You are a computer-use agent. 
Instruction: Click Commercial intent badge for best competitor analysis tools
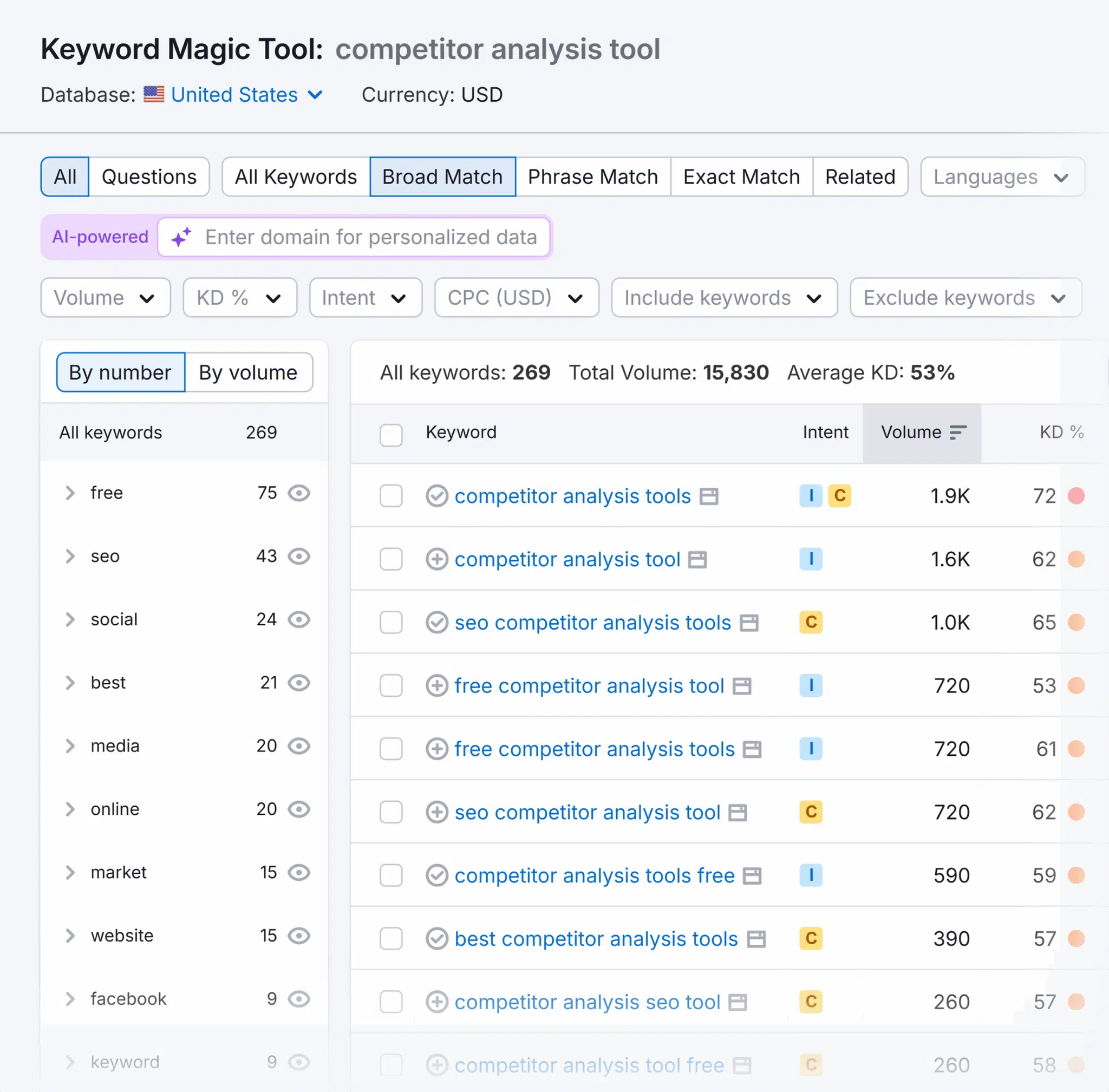[x=811, y=938]
